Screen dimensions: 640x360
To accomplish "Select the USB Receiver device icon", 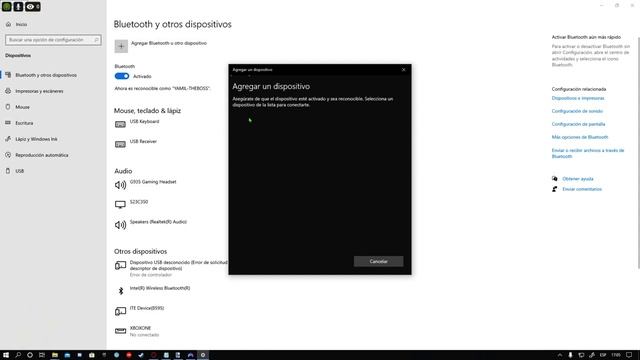I will [x=120, y=144].
